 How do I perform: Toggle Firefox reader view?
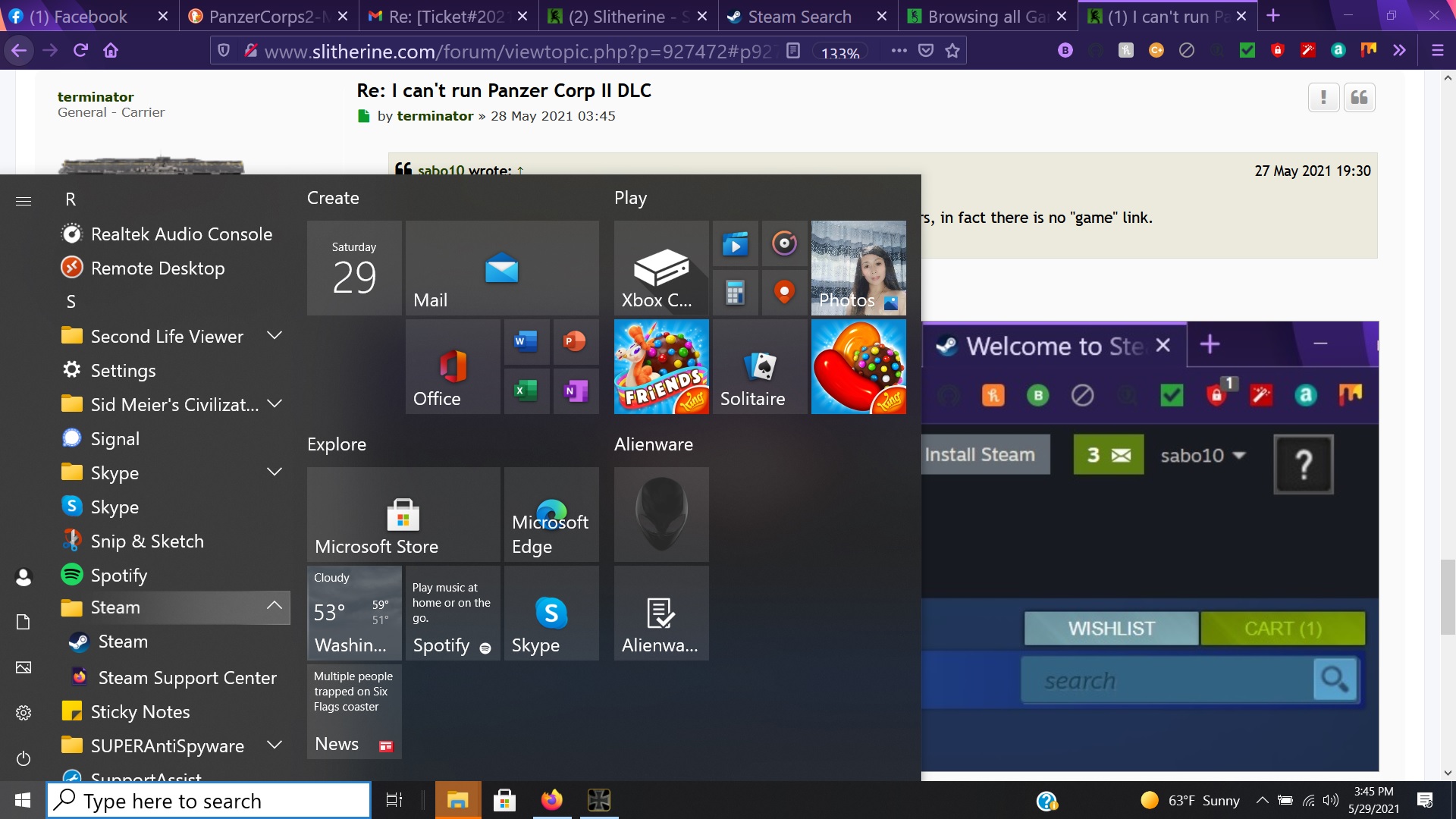pyautogui.click(x=793, y=51)
